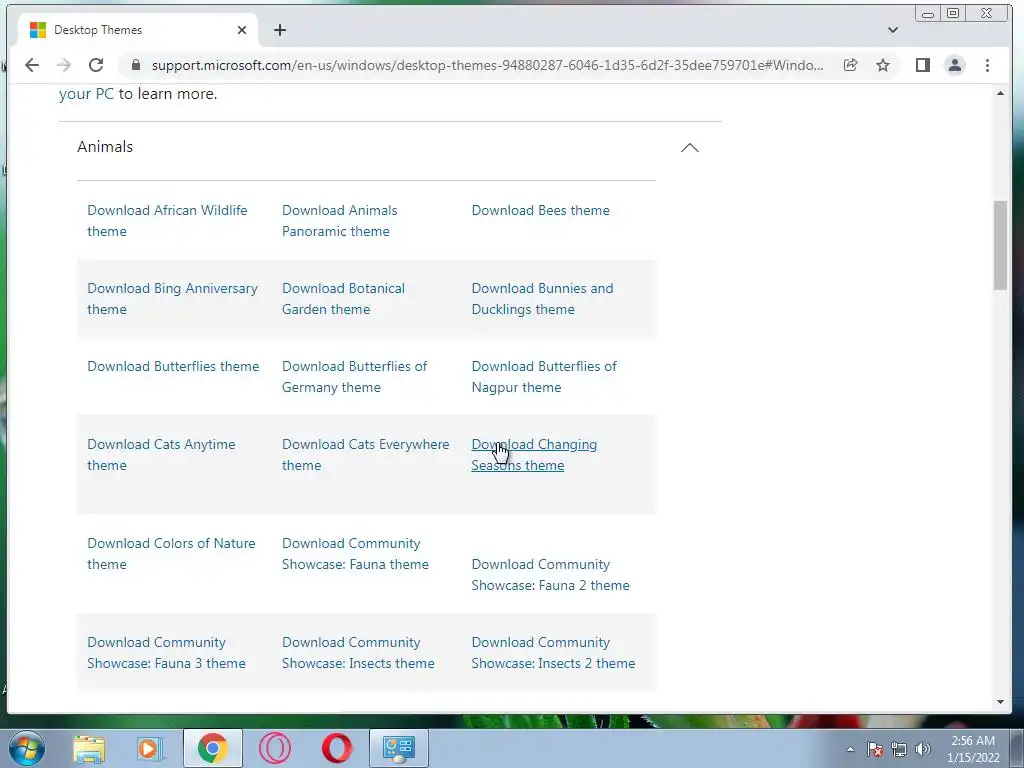This screenshot has width=1024, height=768.
Task: Click the page vertical scrollbar thumb
Action: tap(1000, 245)
